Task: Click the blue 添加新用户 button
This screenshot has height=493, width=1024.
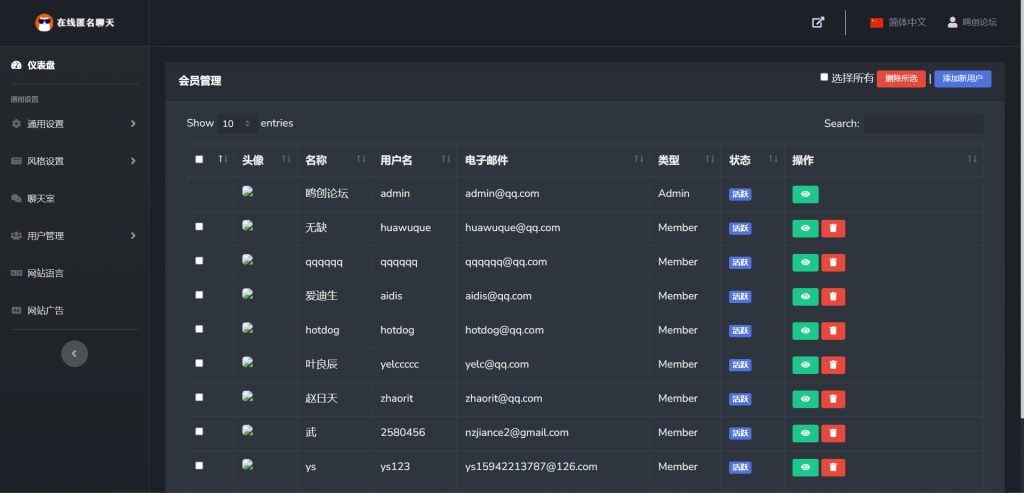Action: point(963,79)
